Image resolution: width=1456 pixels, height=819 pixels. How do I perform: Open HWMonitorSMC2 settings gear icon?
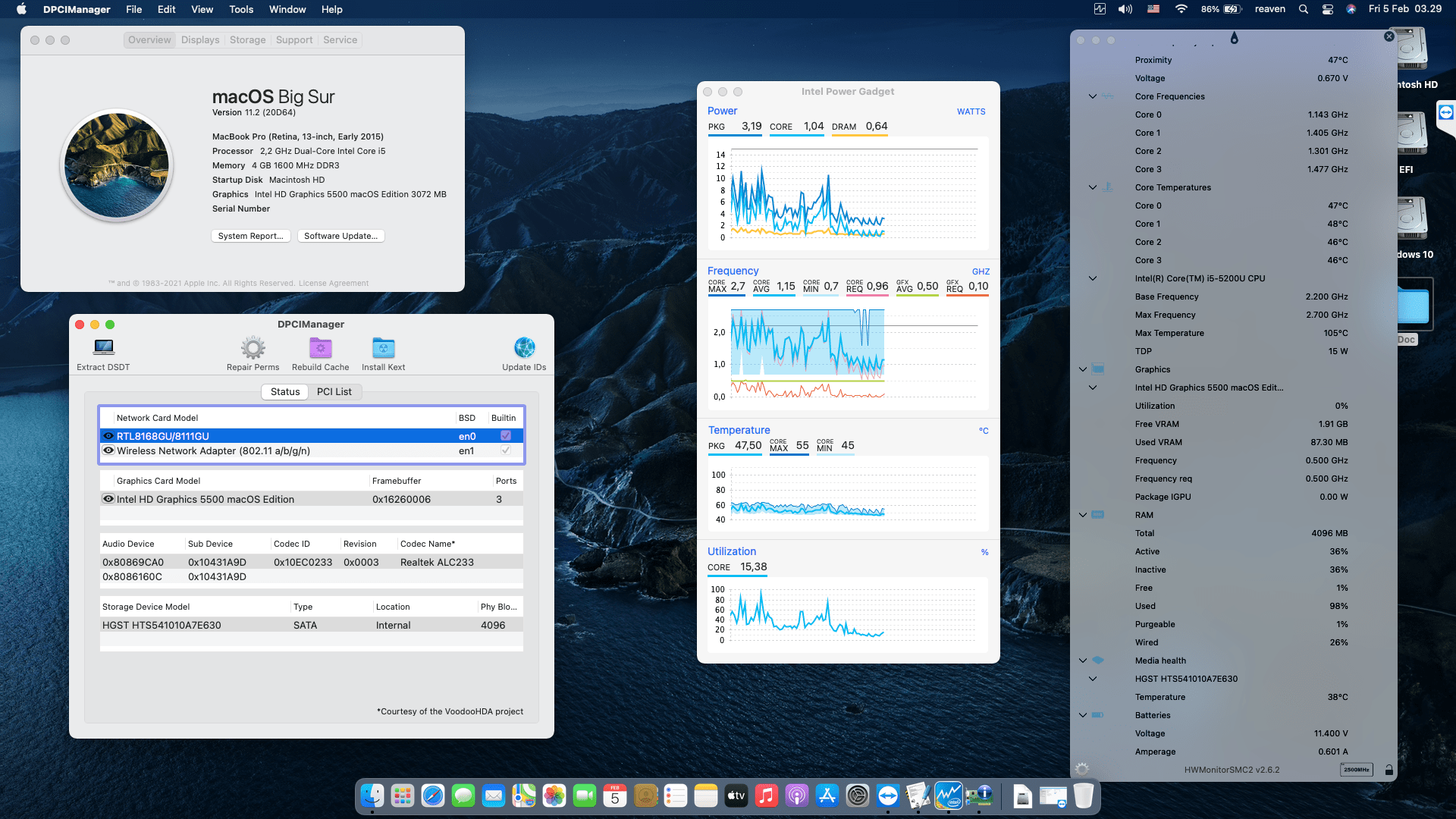1082,769
